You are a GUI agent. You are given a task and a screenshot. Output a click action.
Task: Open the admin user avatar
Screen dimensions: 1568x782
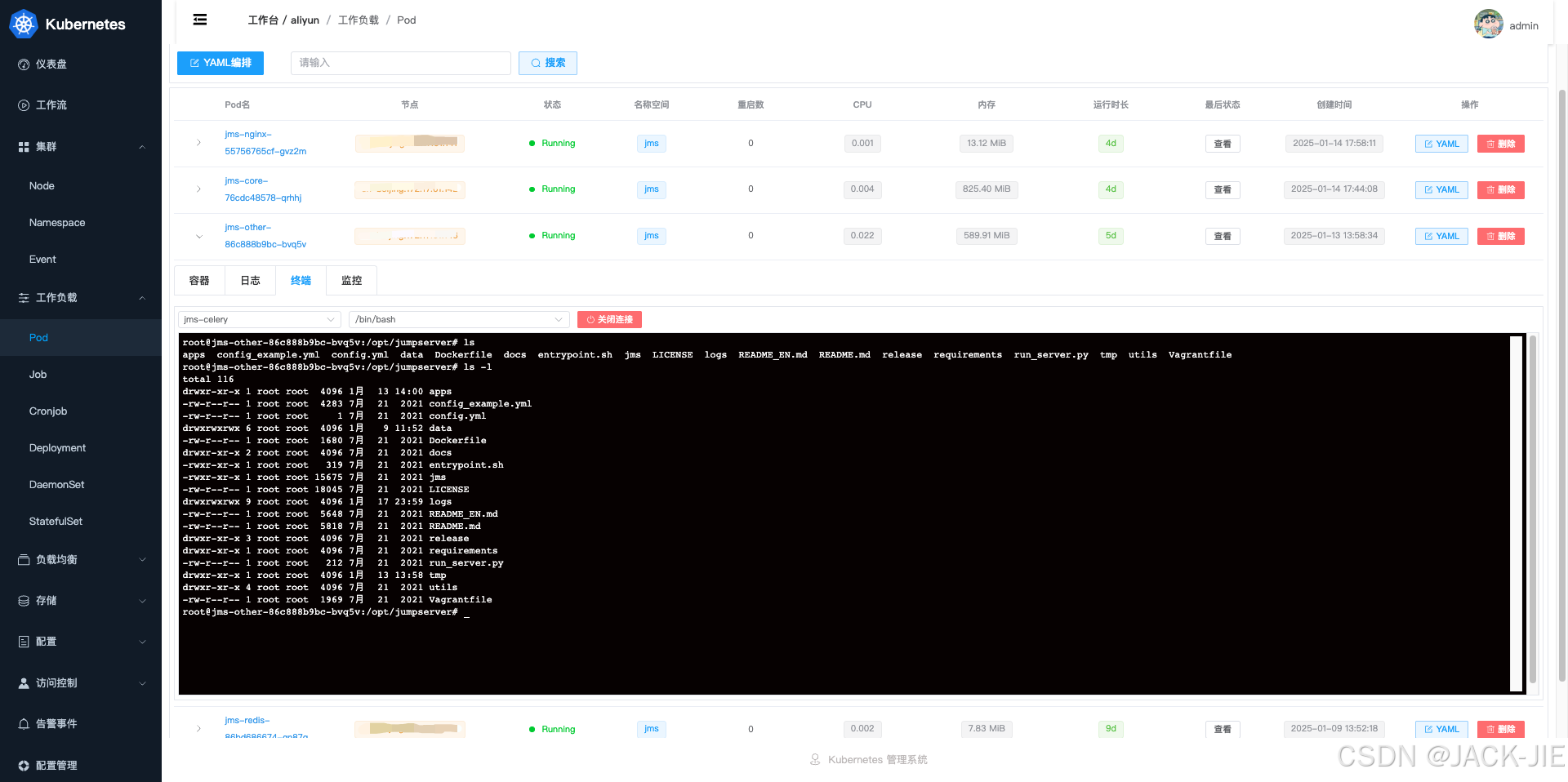(x=1488, y=24)
